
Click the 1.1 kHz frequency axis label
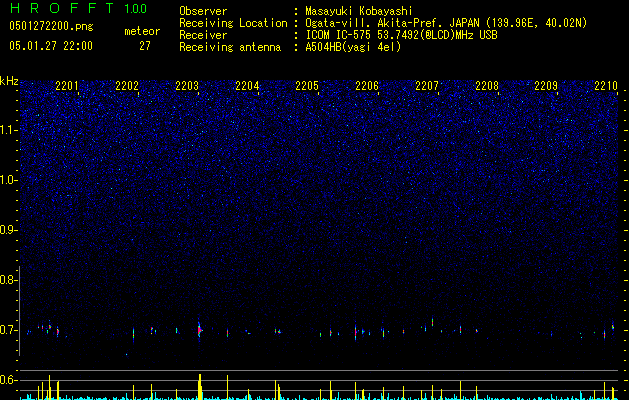(8, 130)
